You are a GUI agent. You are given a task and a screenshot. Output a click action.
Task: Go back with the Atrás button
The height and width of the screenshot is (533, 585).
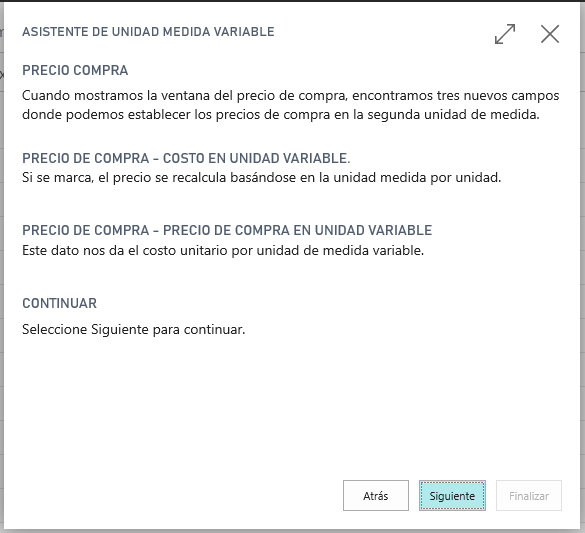coord(376,496)
